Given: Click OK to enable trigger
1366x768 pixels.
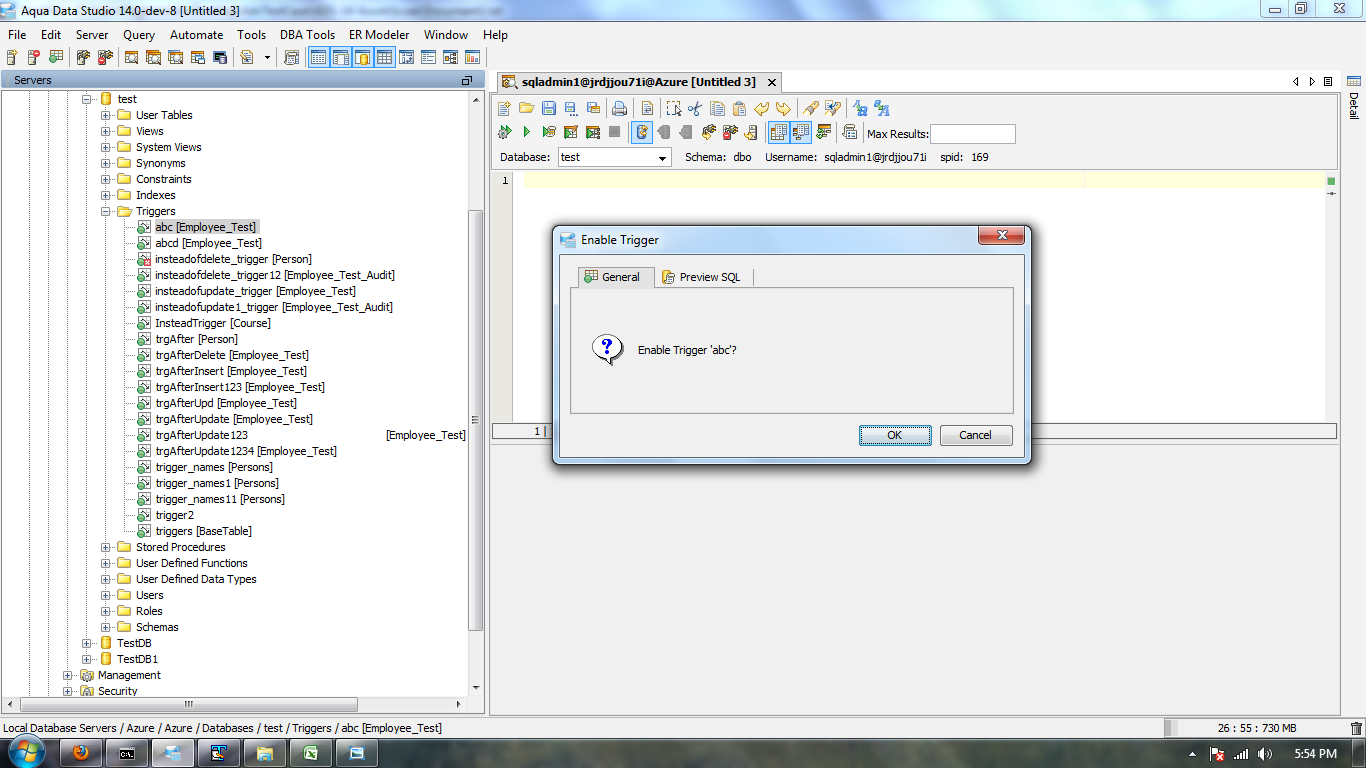Looking at the screenshot, I should coord(895,435).
